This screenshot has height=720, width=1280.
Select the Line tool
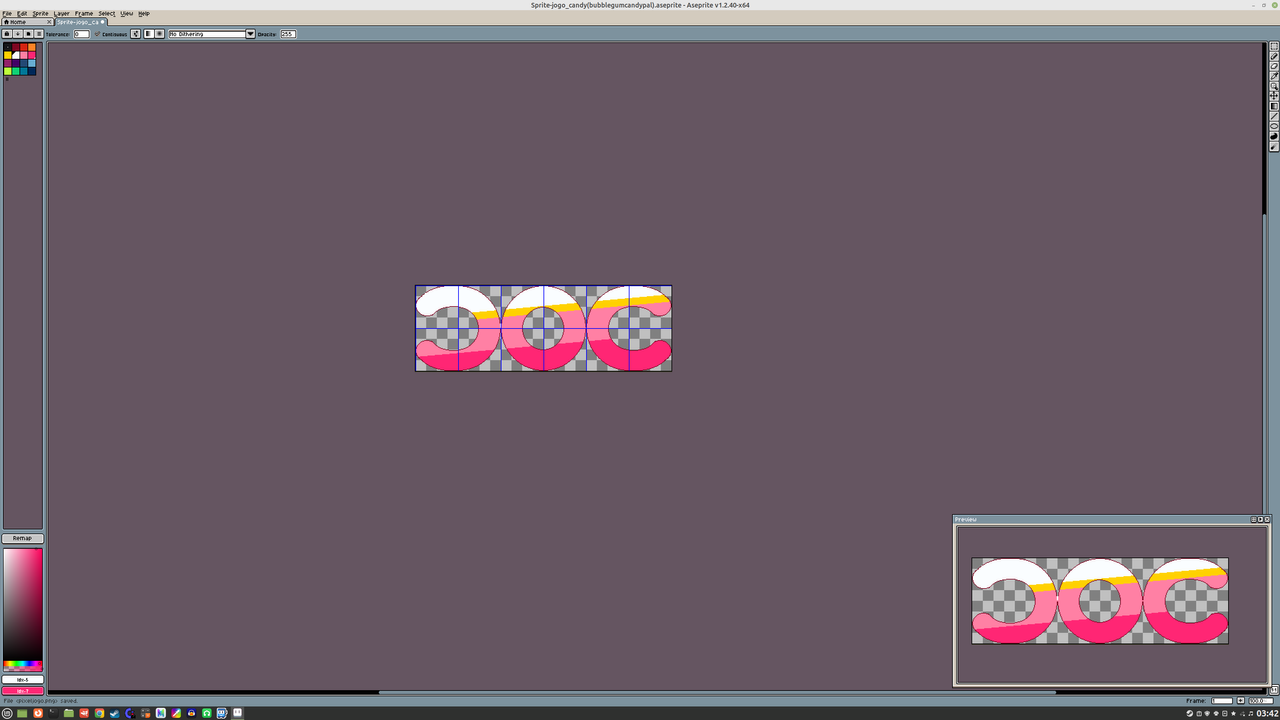1274,116
